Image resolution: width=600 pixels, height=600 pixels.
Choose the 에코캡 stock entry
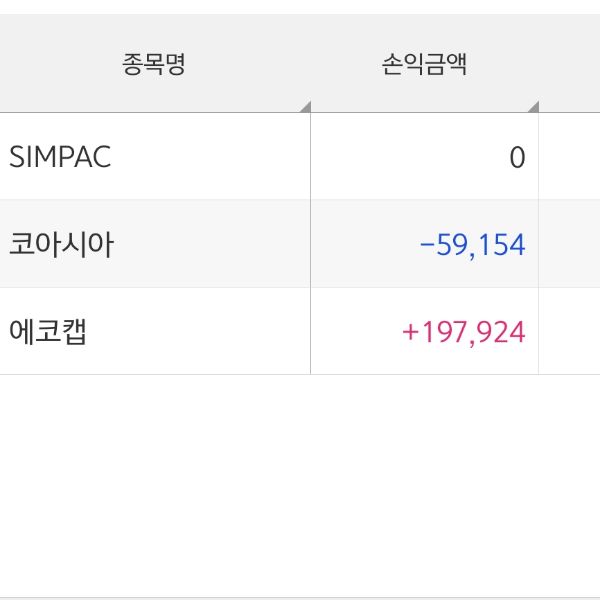click(48, 331)
